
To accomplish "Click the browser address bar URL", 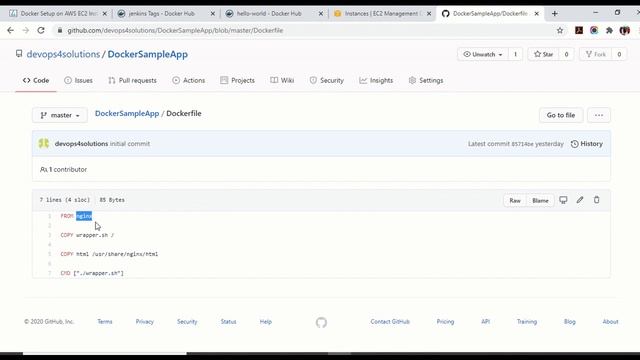I will pos(175,30).
